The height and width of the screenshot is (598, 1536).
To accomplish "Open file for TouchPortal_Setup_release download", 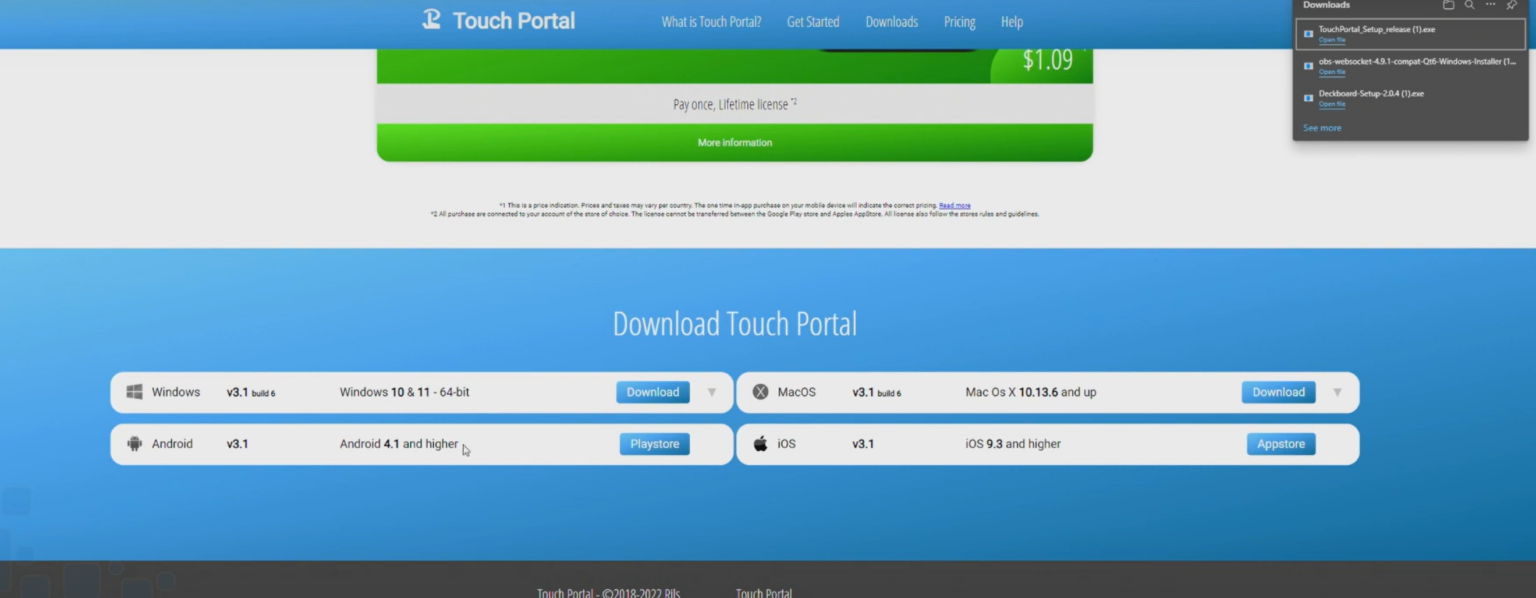I will [x=1331, y=40].
